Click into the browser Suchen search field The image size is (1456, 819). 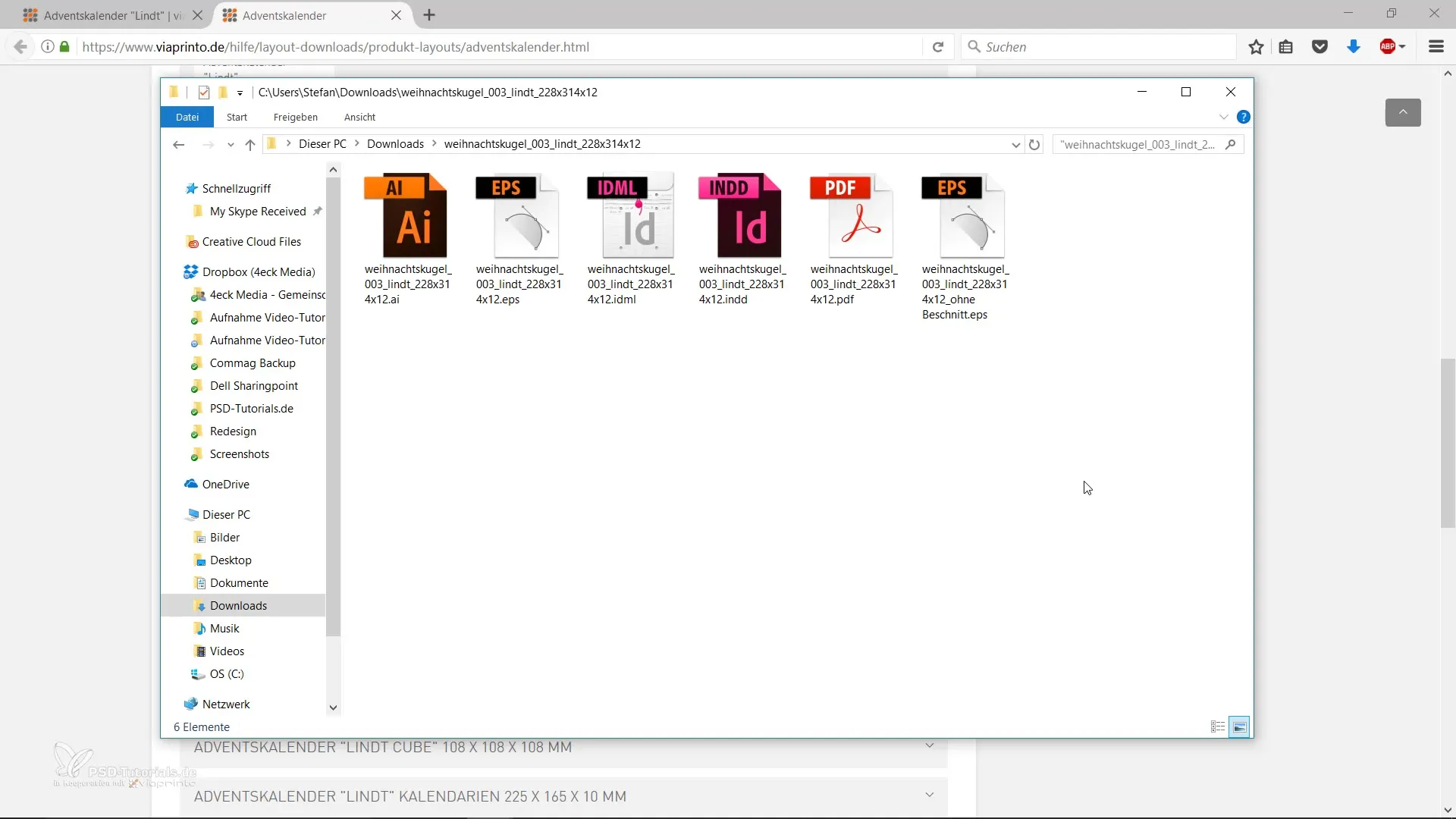(x=1098, y=47)
